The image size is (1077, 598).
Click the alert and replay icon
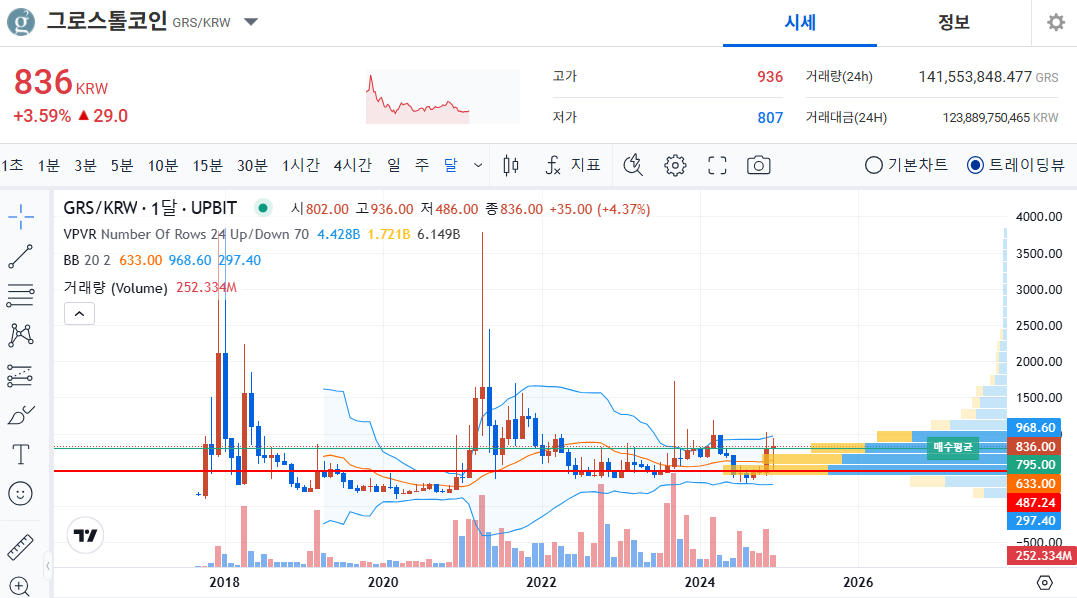pos(633,165)
